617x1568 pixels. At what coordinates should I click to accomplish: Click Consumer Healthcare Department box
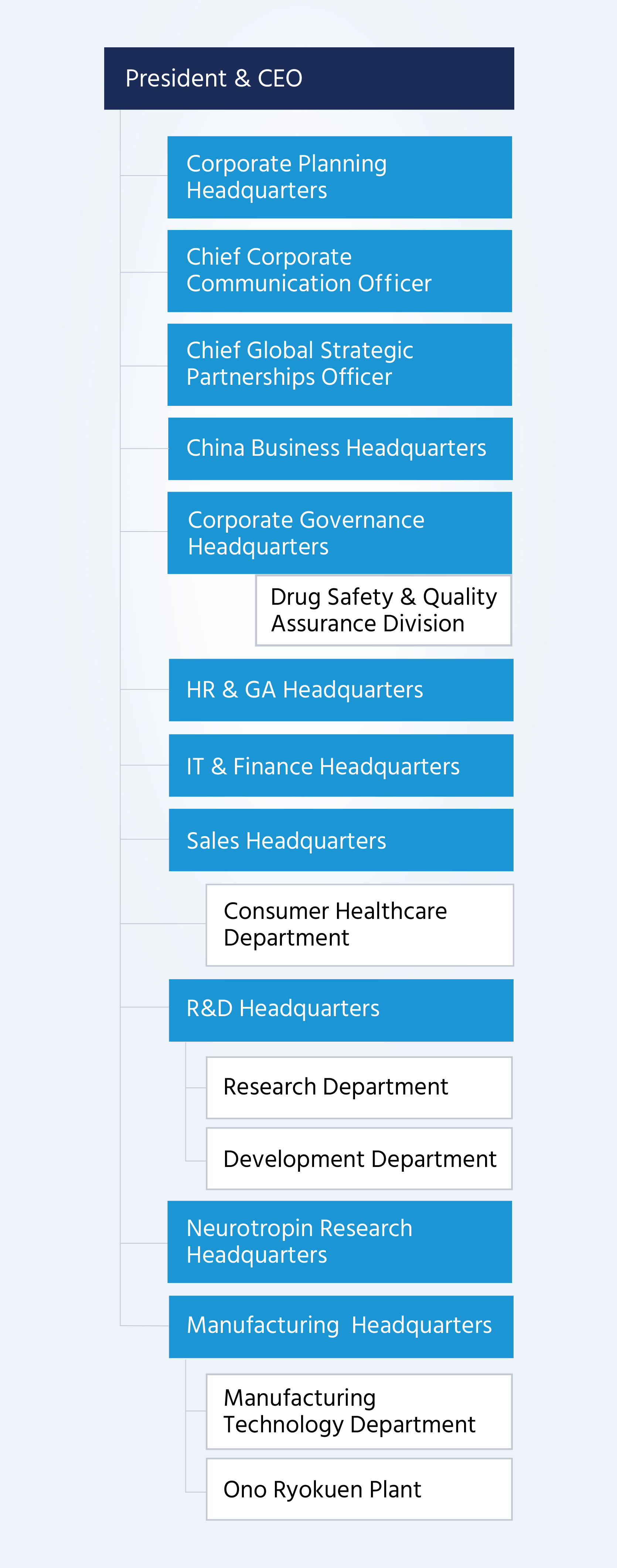click(x=359, y=924)
